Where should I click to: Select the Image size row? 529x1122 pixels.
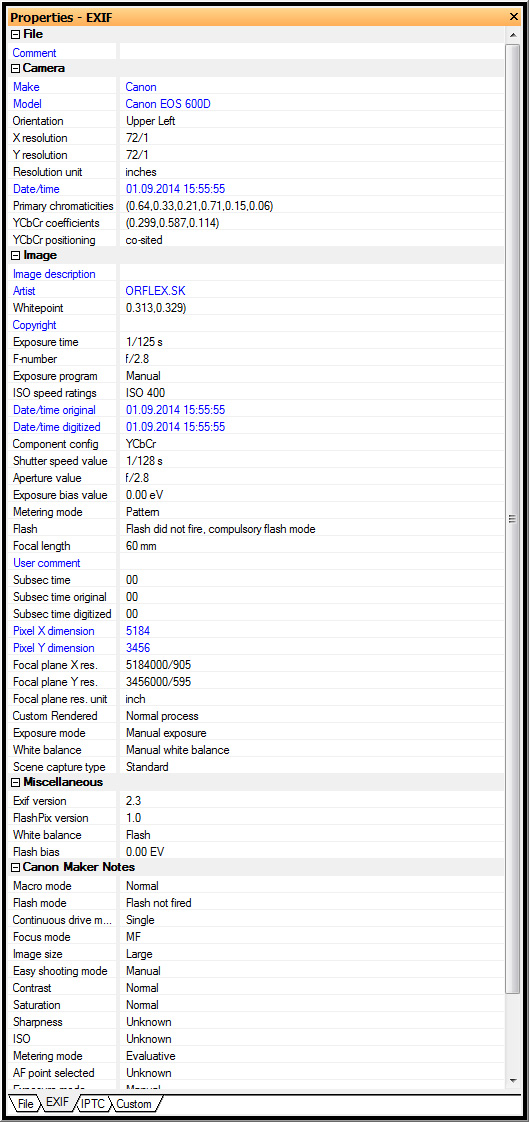coord(256,954)
